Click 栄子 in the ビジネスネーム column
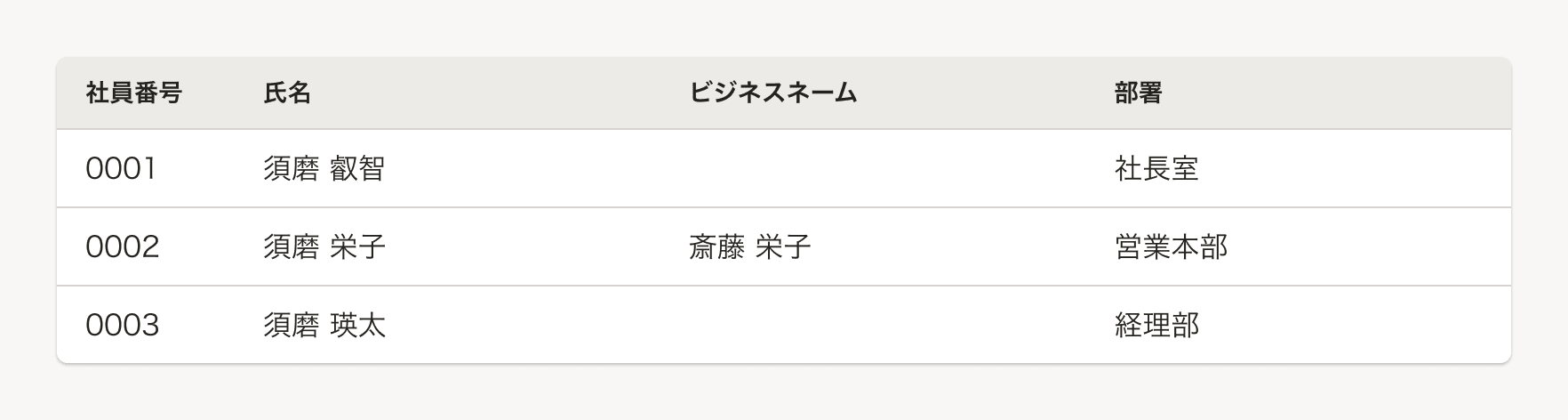Viewport: 1568px width, 420px height. point(783,246)
